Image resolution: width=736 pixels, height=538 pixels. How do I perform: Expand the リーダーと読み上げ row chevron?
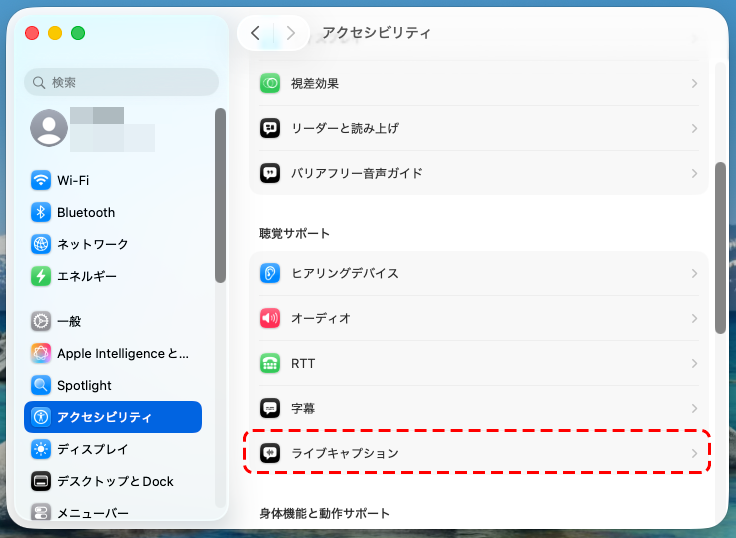(x=694, y=128)
